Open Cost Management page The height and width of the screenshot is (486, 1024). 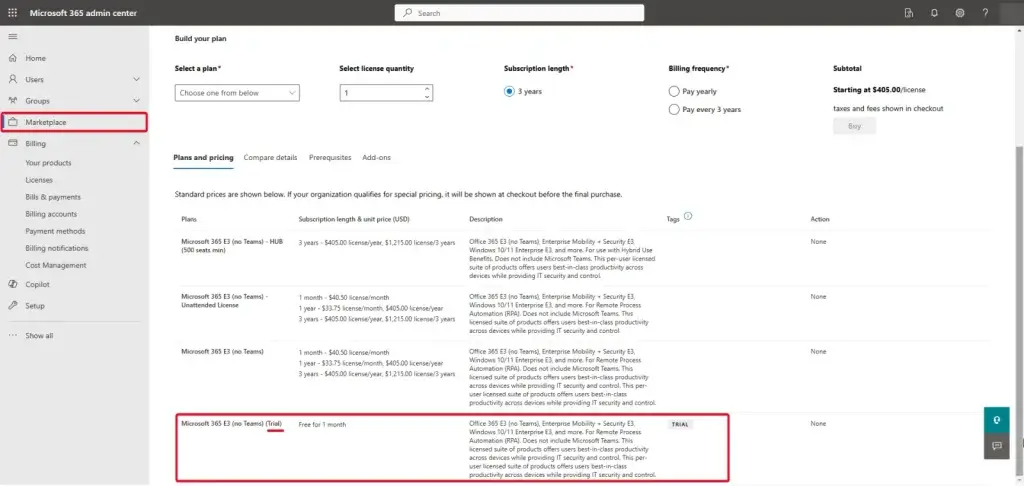(x=56, y=265)
